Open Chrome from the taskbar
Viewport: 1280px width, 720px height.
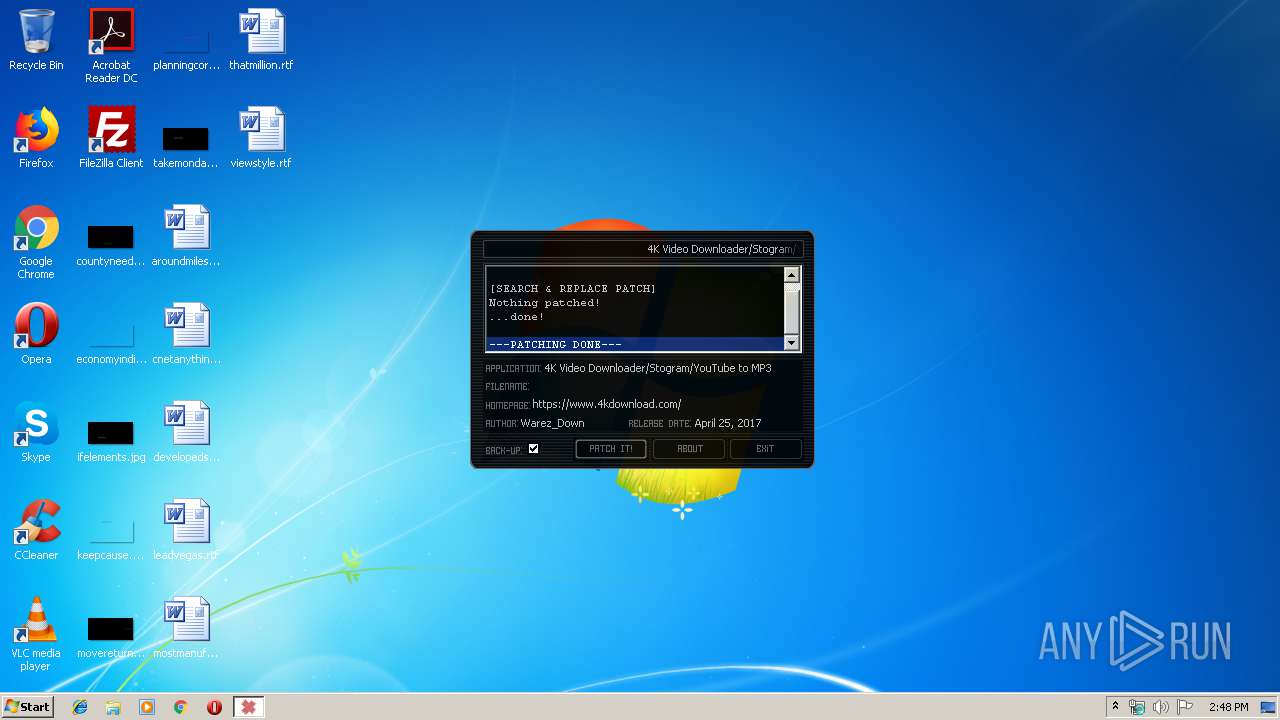[181, 707]
